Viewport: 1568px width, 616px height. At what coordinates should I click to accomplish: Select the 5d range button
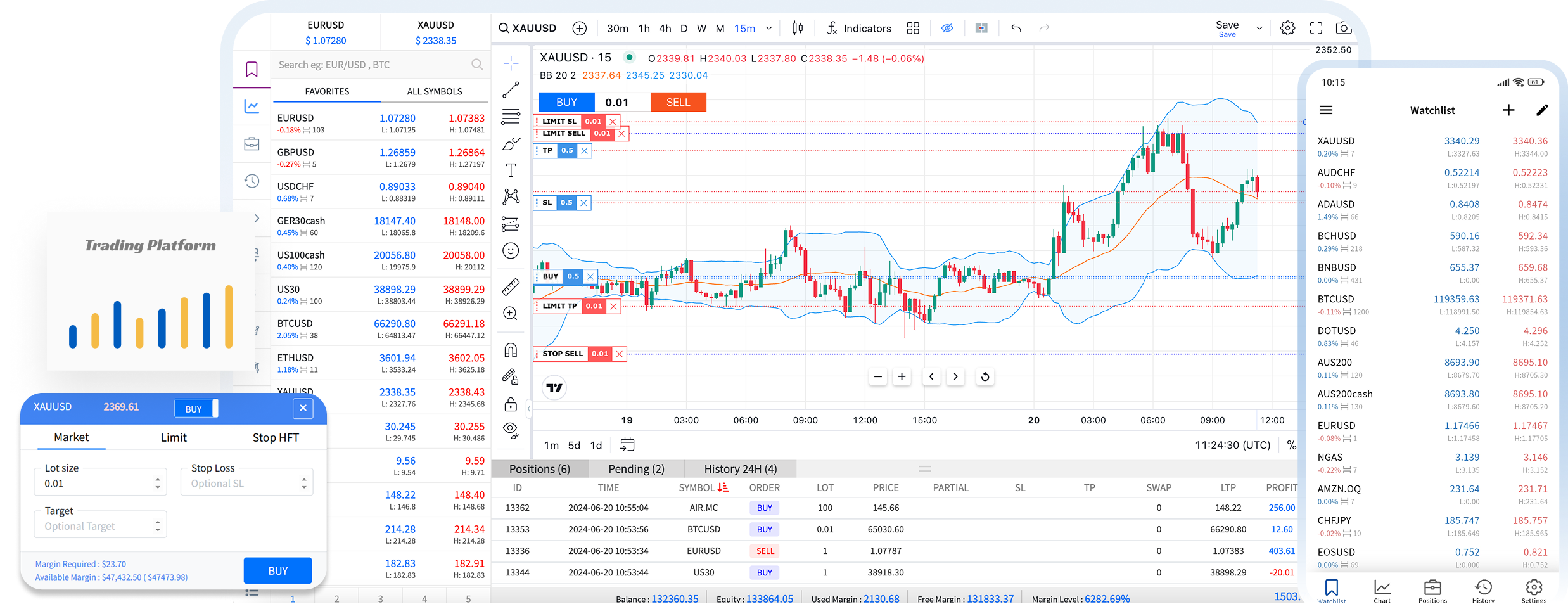(x=574, y=445)
